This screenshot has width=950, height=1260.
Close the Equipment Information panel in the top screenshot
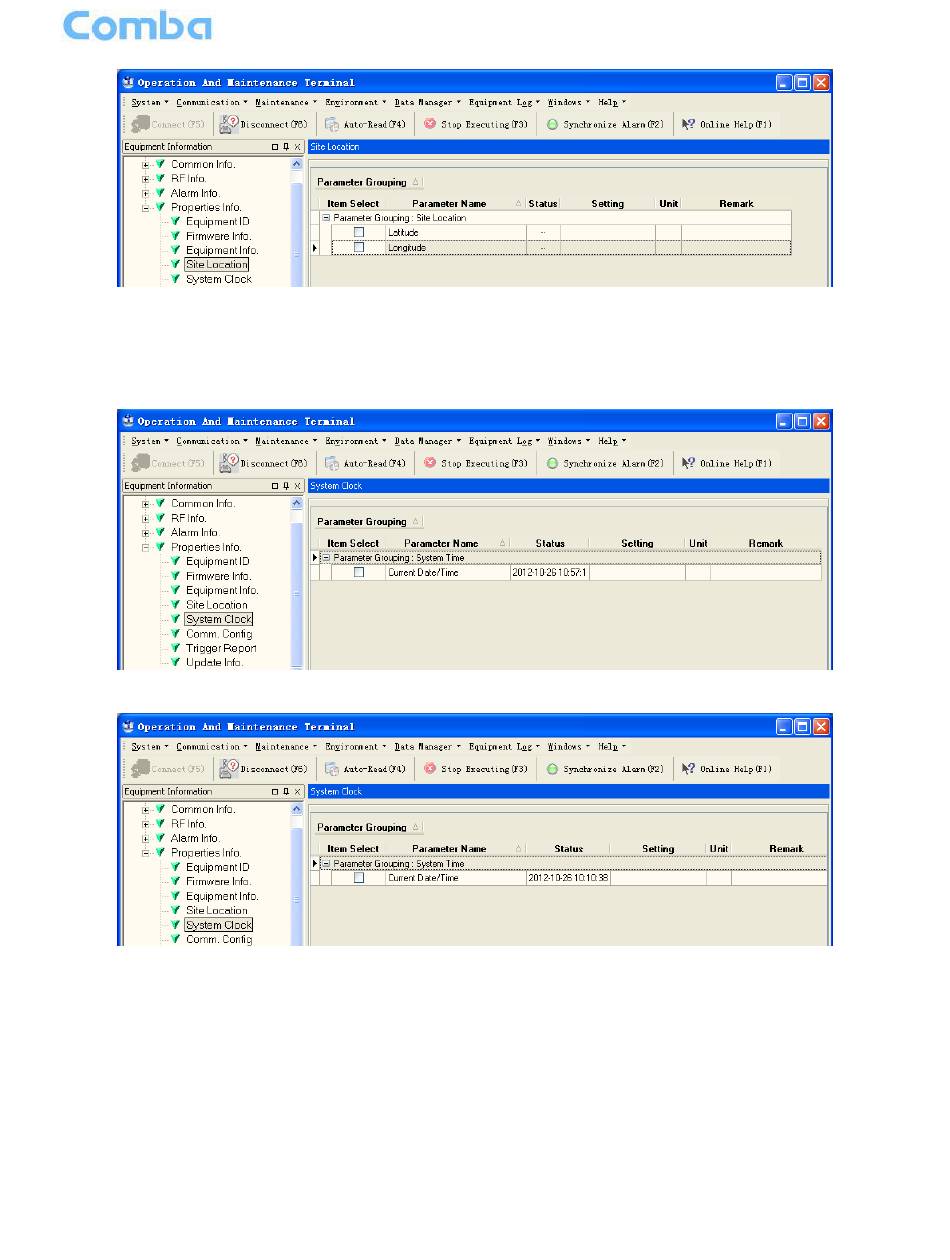(297, 147)
